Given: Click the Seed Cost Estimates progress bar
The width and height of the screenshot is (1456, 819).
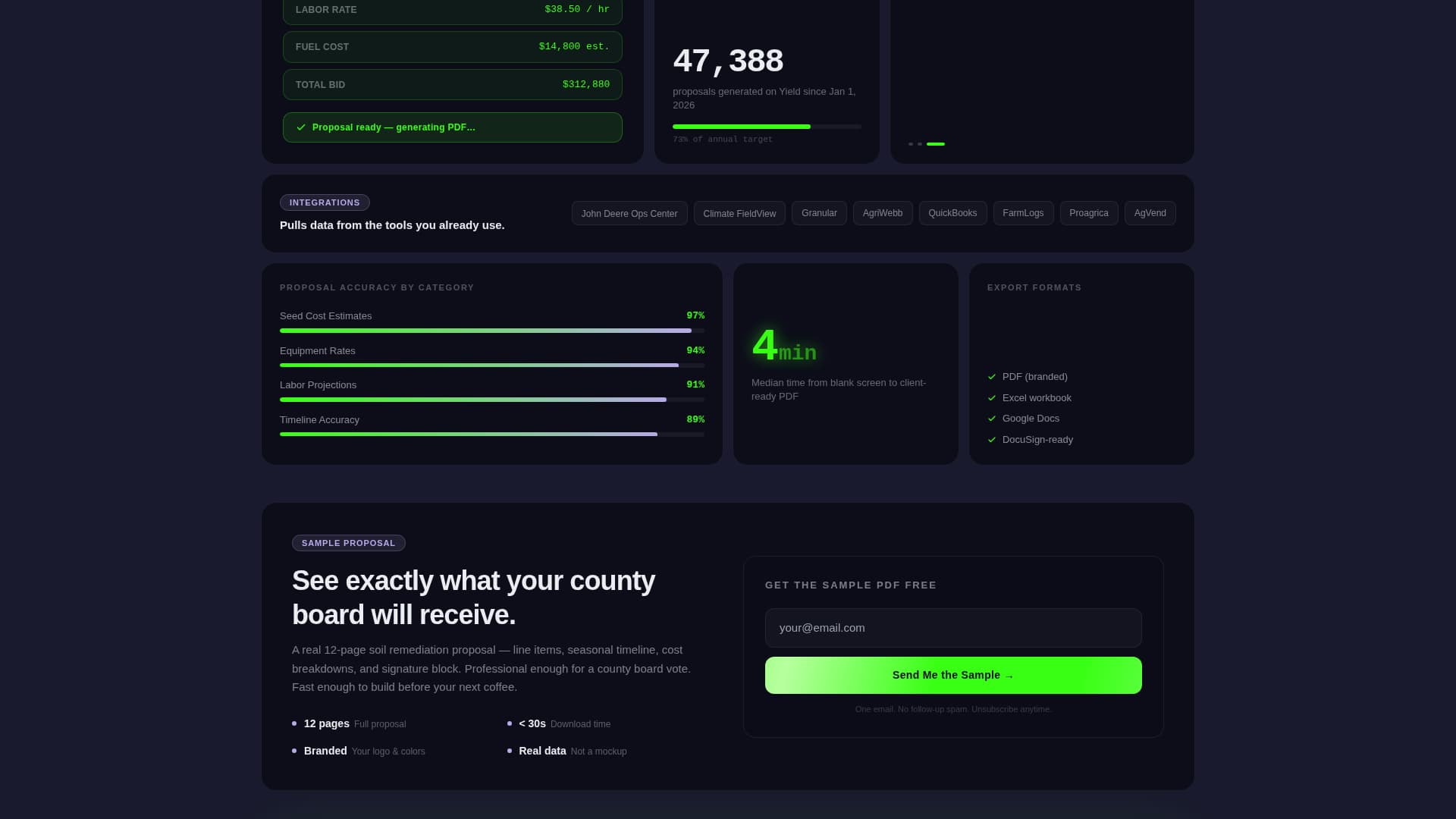Looking at the screenshot, I should [492, 331].
